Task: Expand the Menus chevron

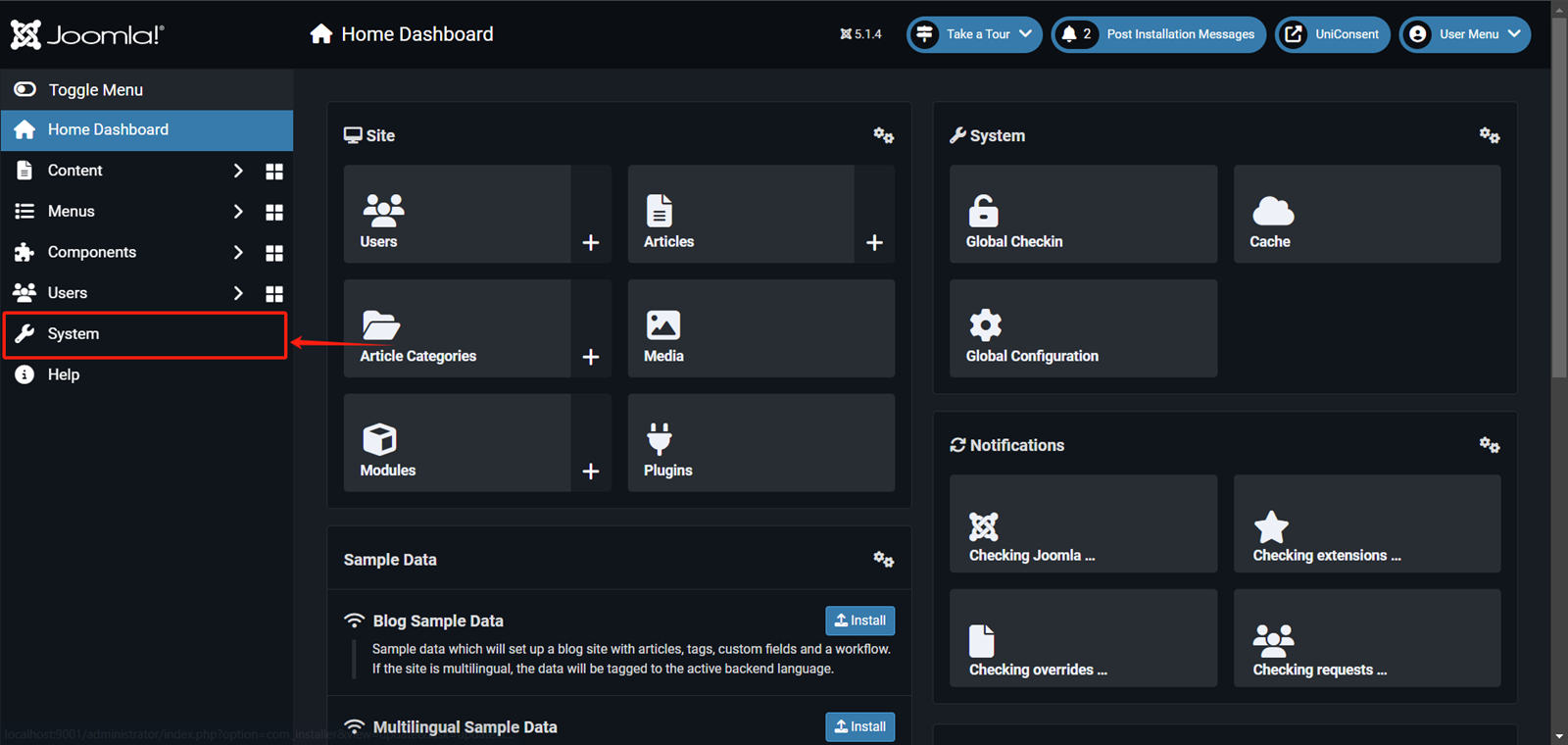Action: click(x=238, y=212)
